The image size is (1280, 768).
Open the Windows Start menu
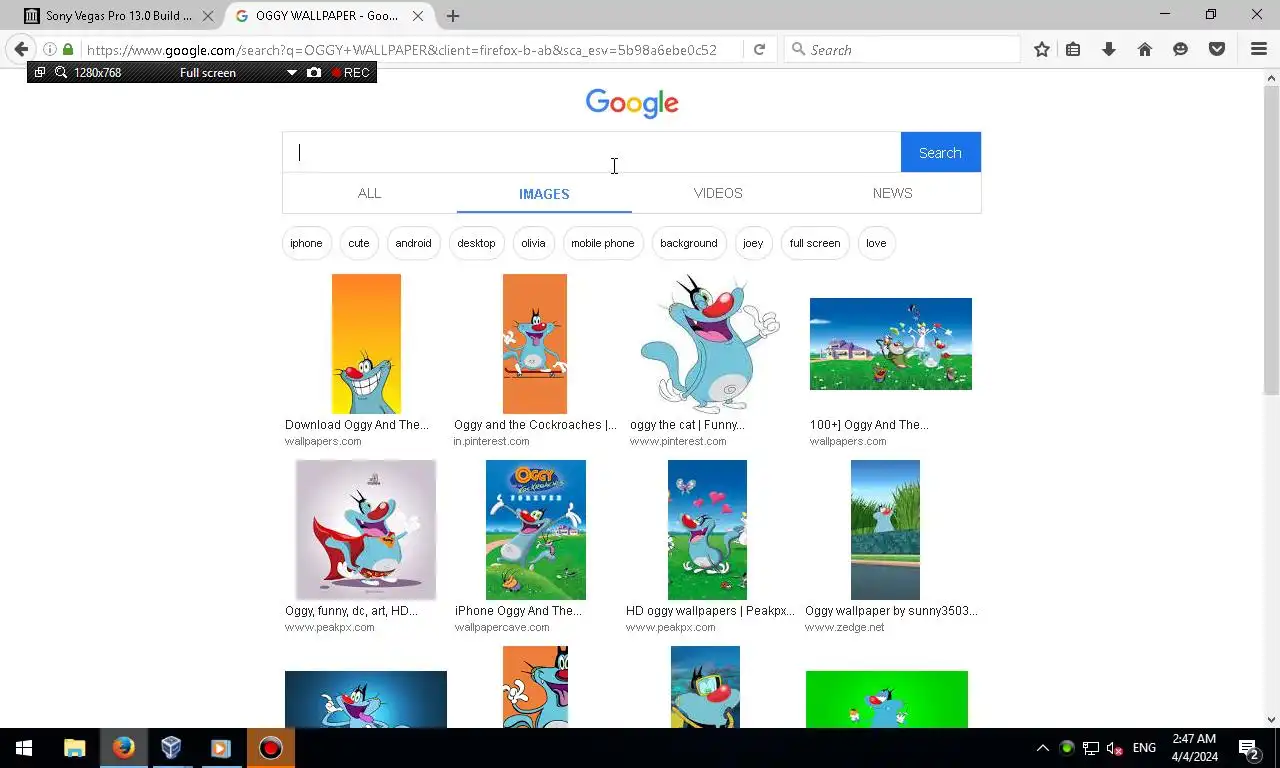click(24, 748)
